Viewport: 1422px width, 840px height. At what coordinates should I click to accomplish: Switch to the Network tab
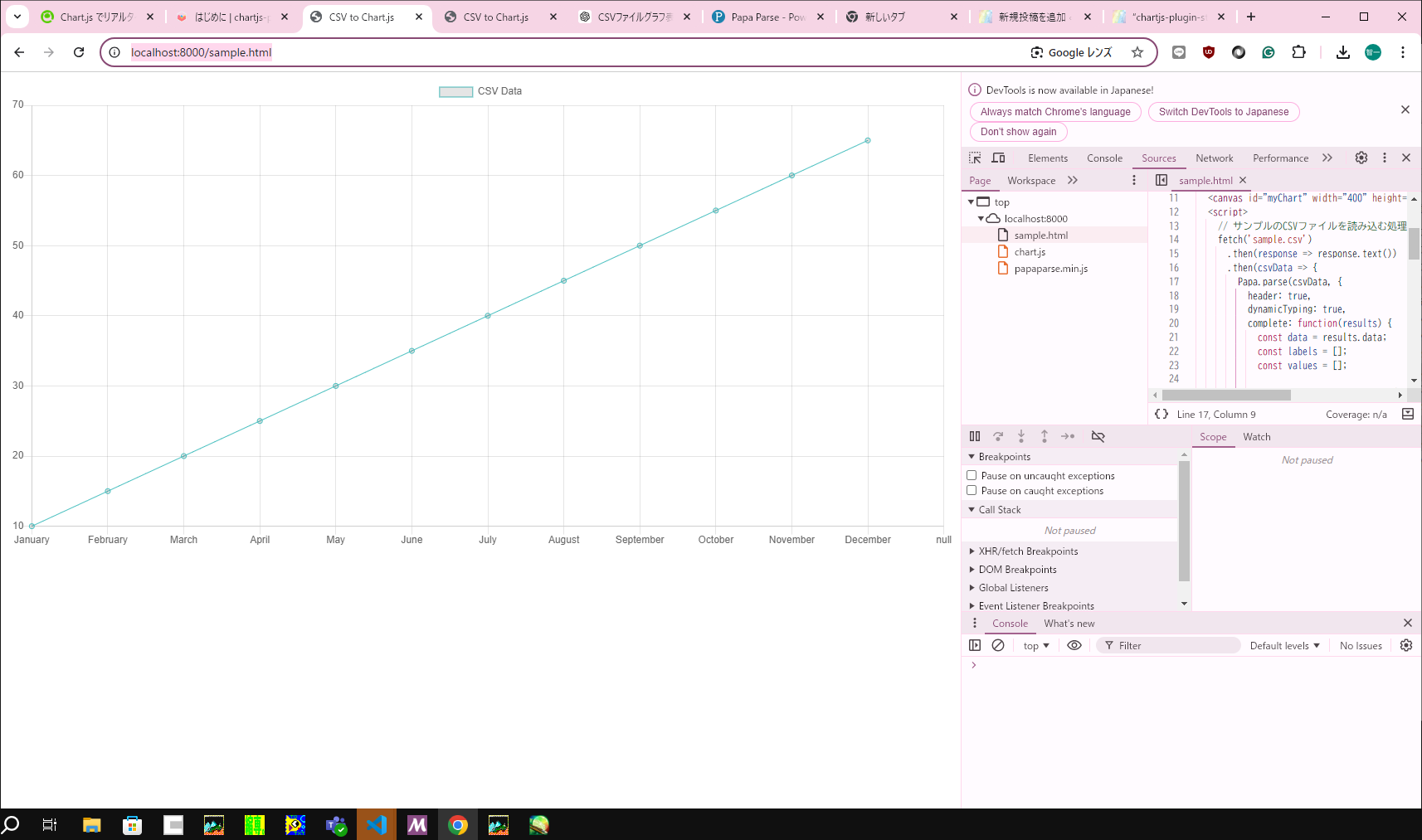1214,158
